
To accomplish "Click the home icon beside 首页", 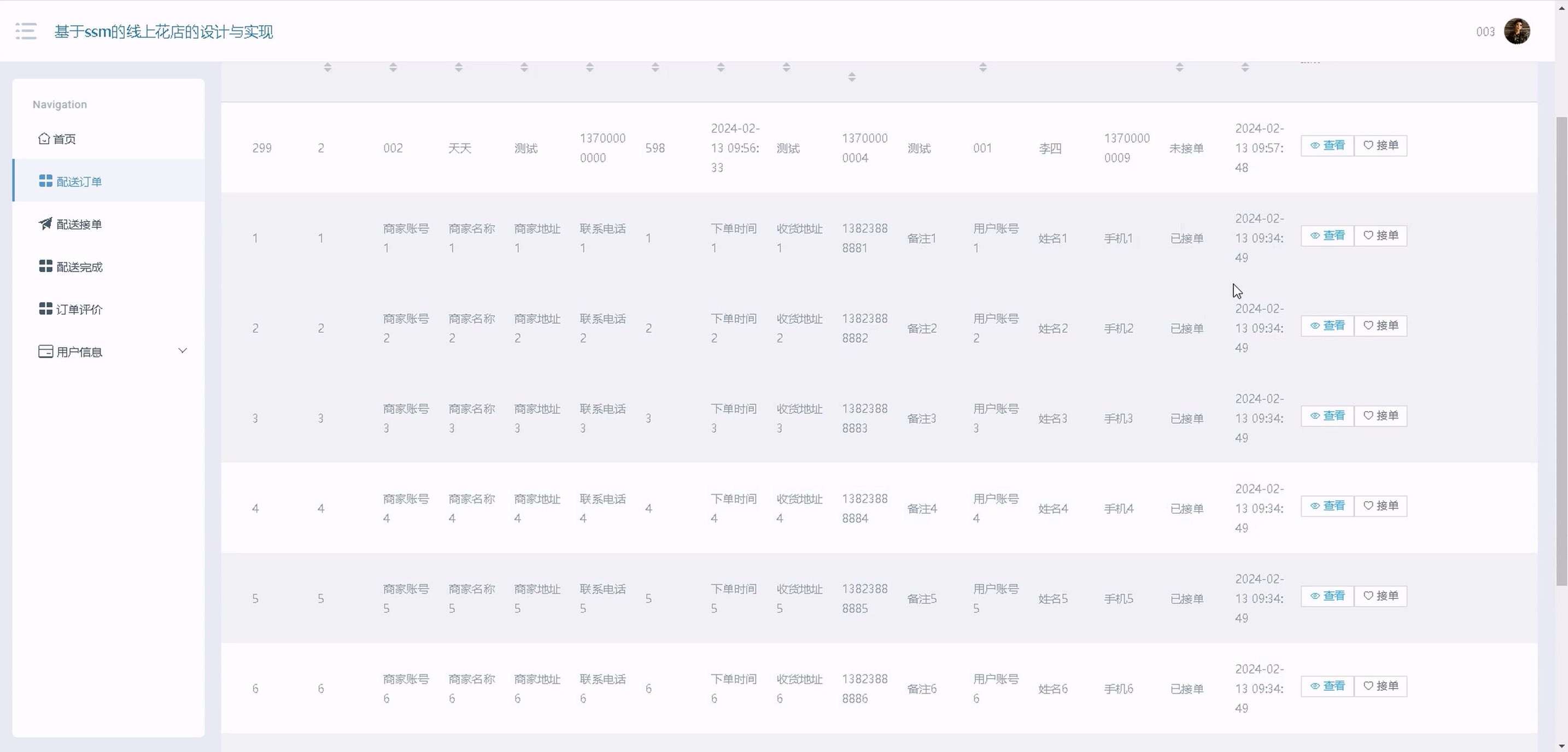I will click(44, 138).
